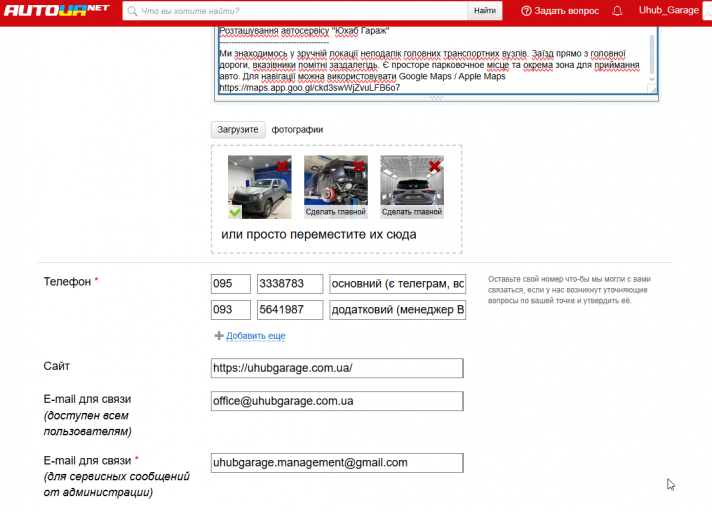
Task: Click the phone code field 093
Action: [x=231, y=310]
